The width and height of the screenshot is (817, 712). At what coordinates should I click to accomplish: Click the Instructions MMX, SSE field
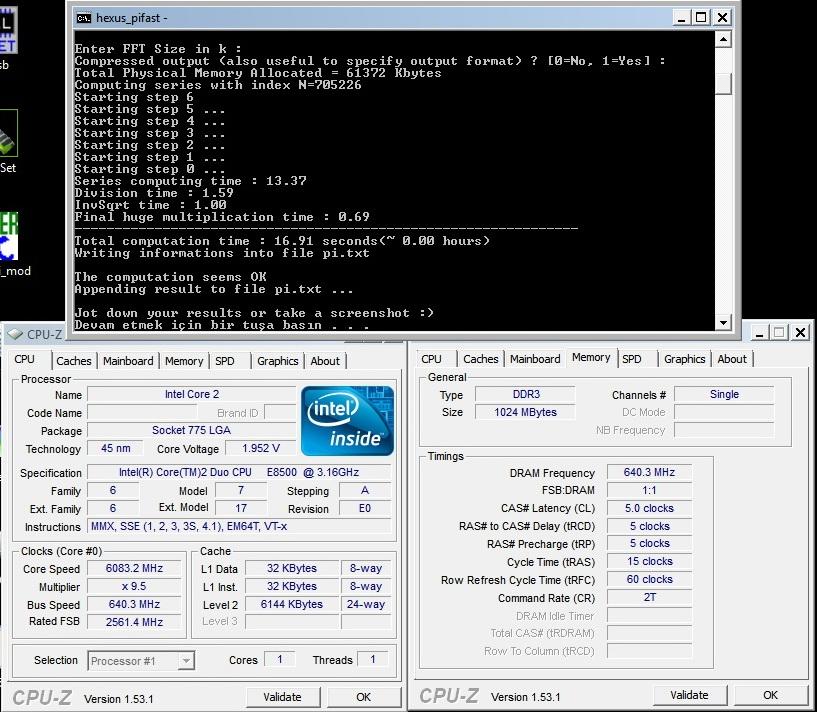239,526
